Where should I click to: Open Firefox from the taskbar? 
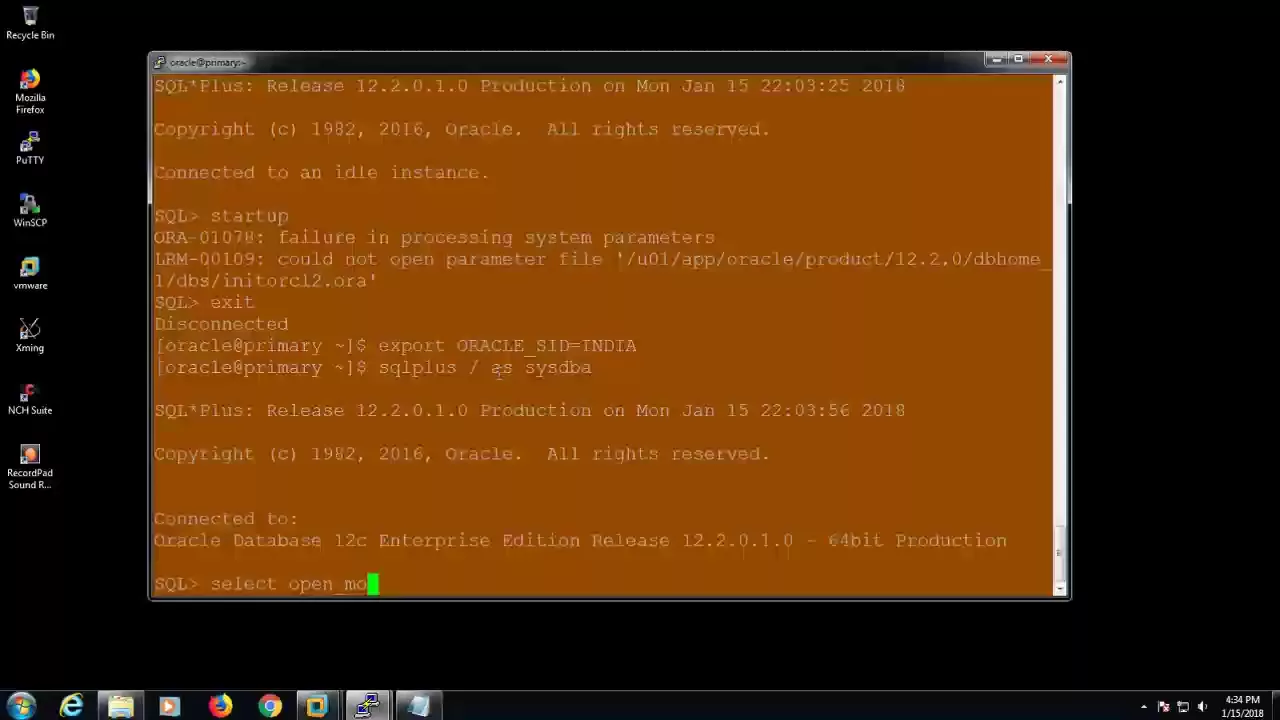220,706
